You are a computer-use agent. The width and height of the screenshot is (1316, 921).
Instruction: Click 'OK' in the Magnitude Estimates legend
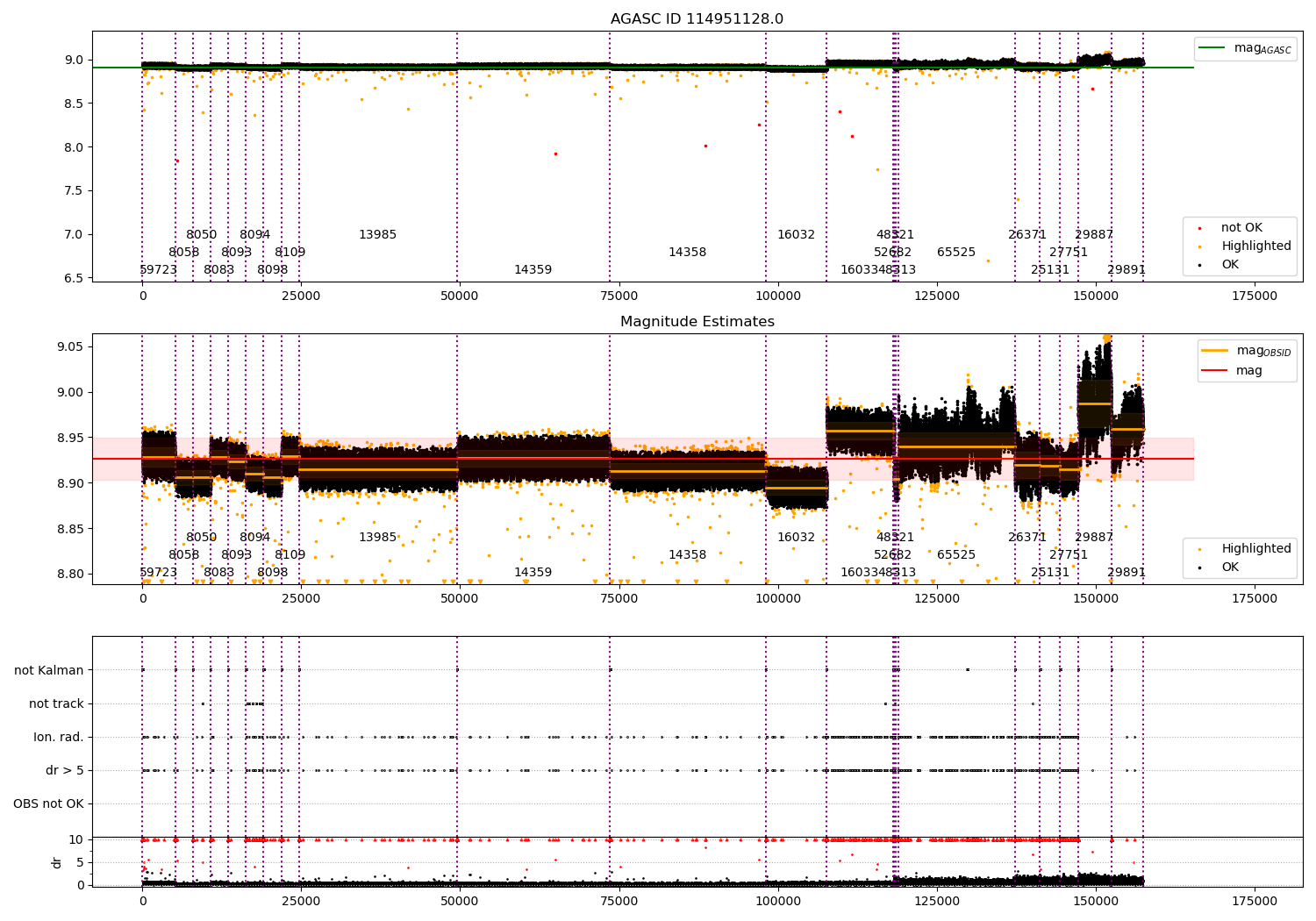(1230, 567)
